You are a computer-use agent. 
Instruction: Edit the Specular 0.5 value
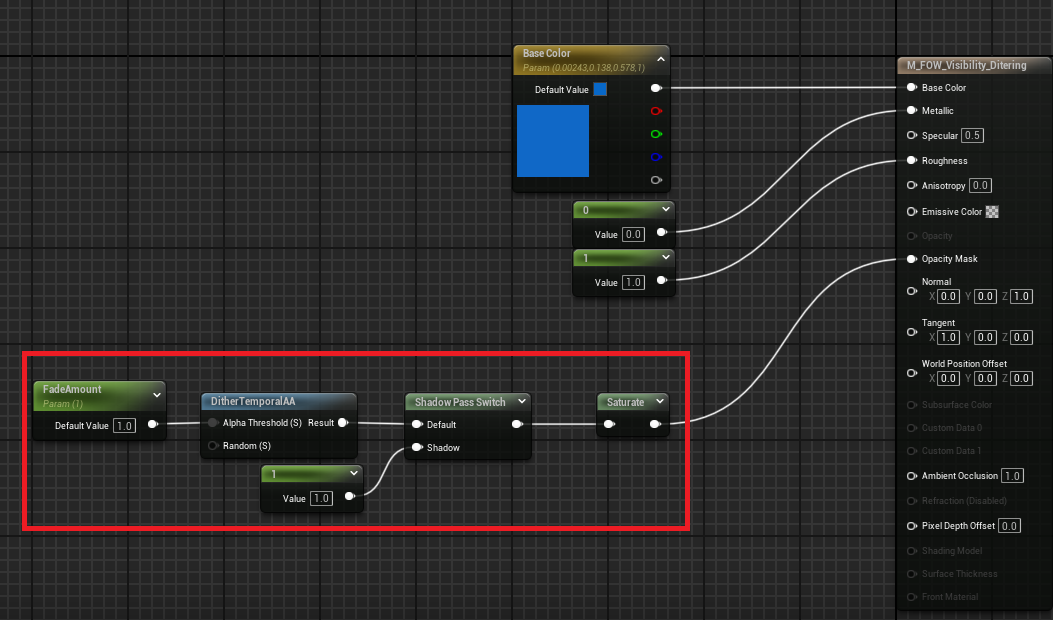(972, 136)
